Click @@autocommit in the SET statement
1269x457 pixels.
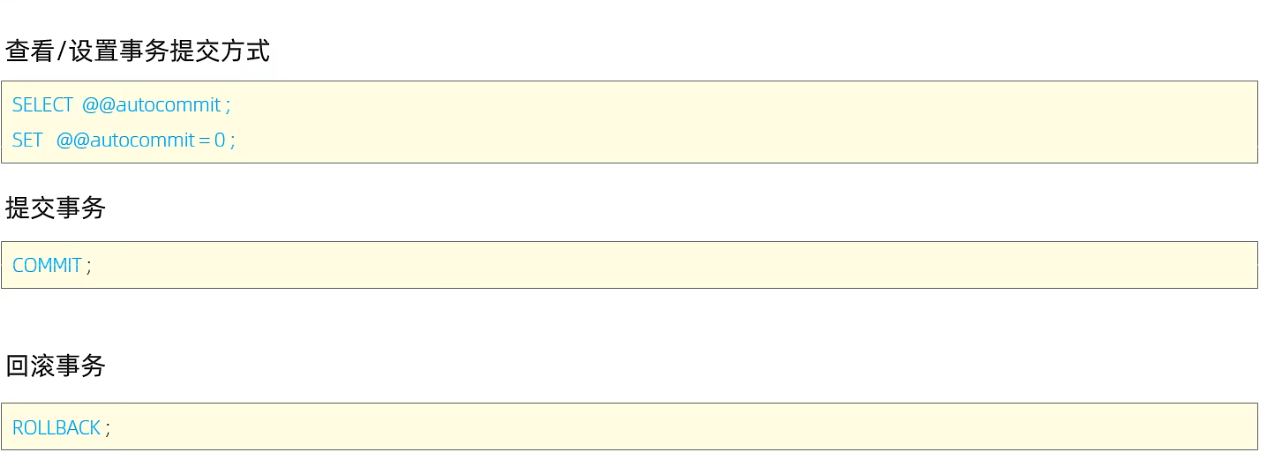pyautogui.click(x=125, y=140)
